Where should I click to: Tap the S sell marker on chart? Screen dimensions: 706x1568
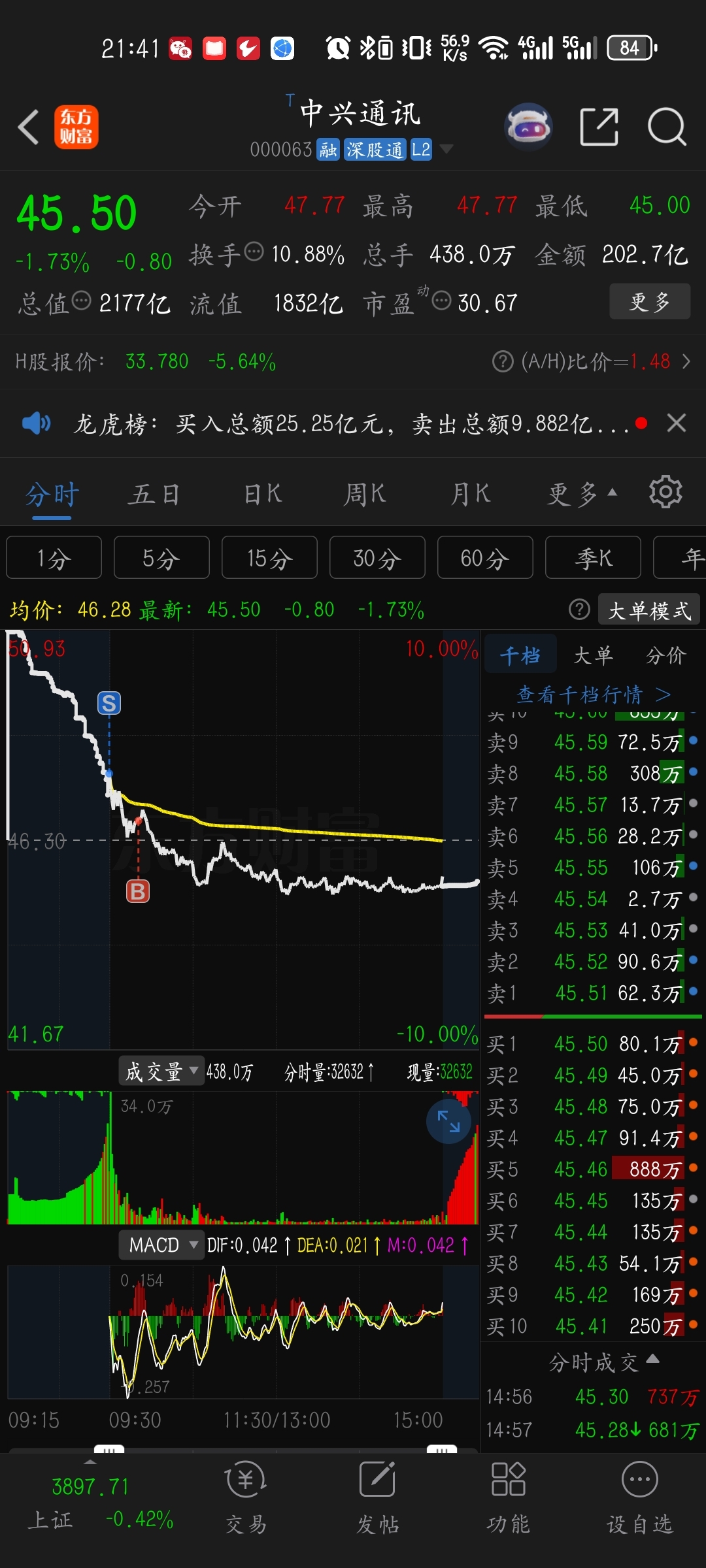[109, 703]
